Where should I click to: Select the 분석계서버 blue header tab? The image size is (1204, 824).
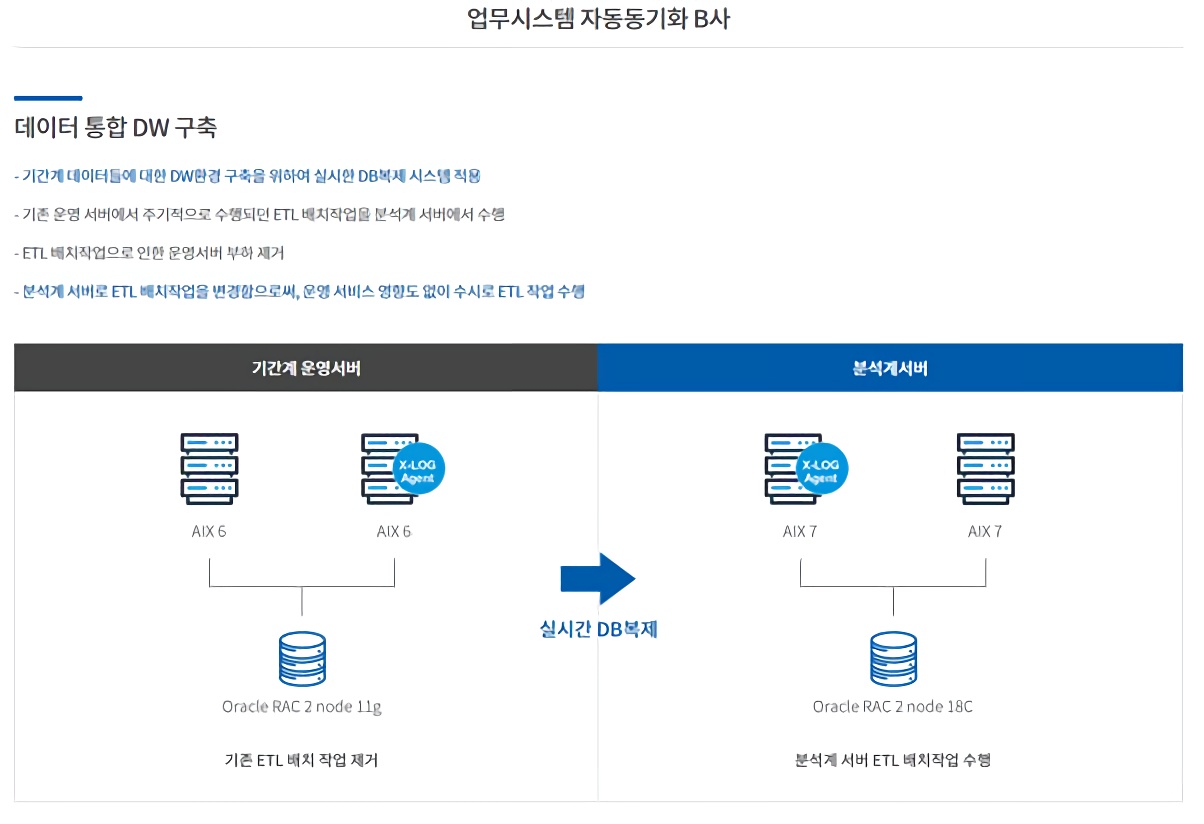click(890, 368)
